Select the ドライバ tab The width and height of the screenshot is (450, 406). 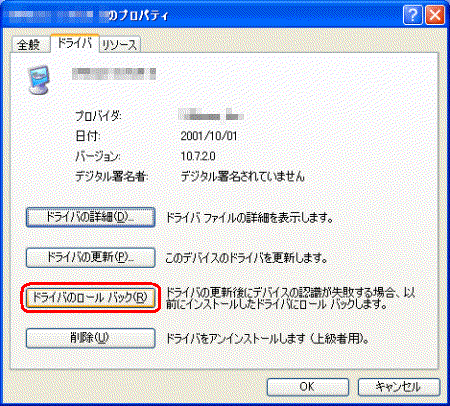click(x=75, y=43)
